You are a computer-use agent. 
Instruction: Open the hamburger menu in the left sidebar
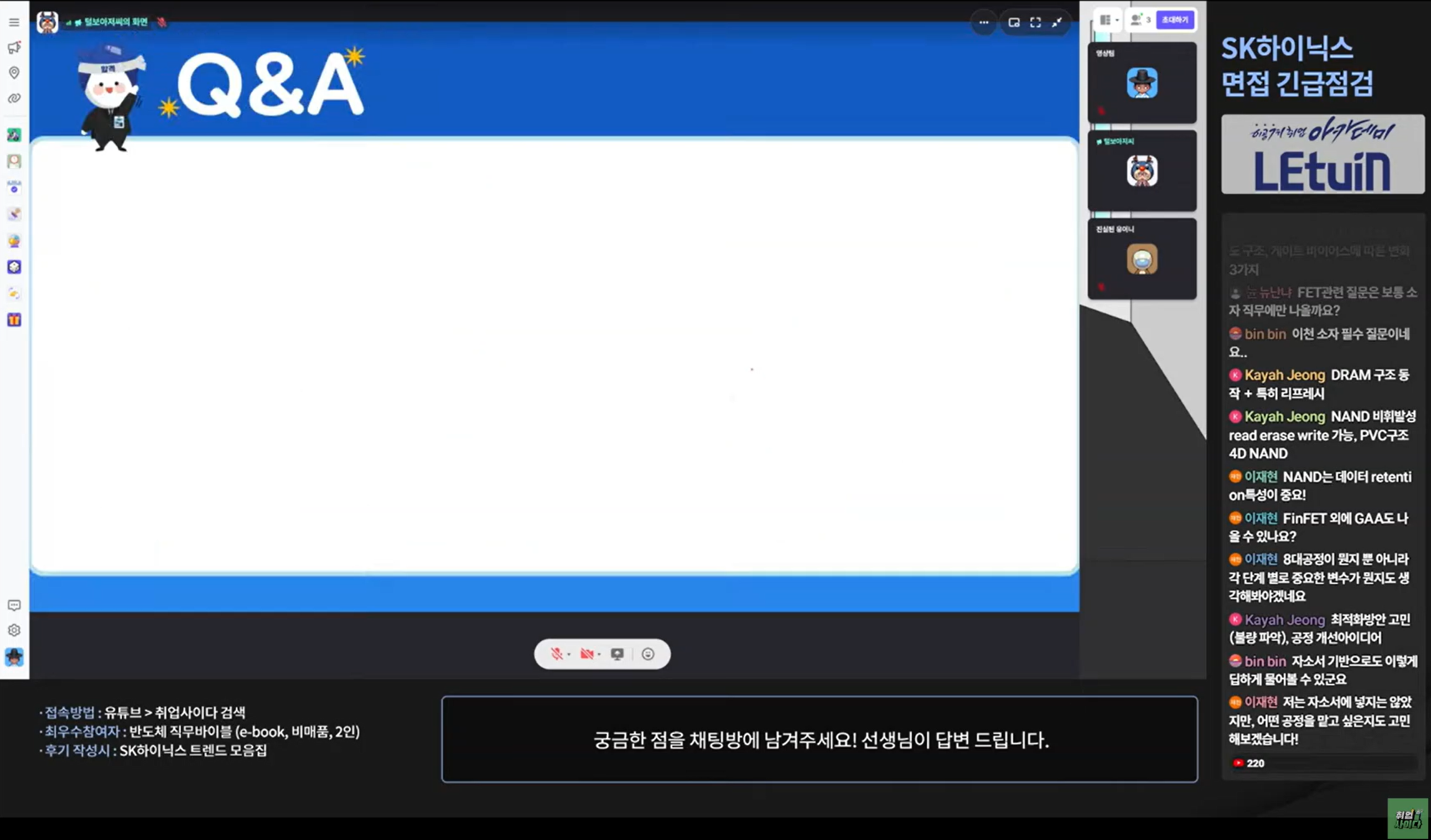coord(14,23)
